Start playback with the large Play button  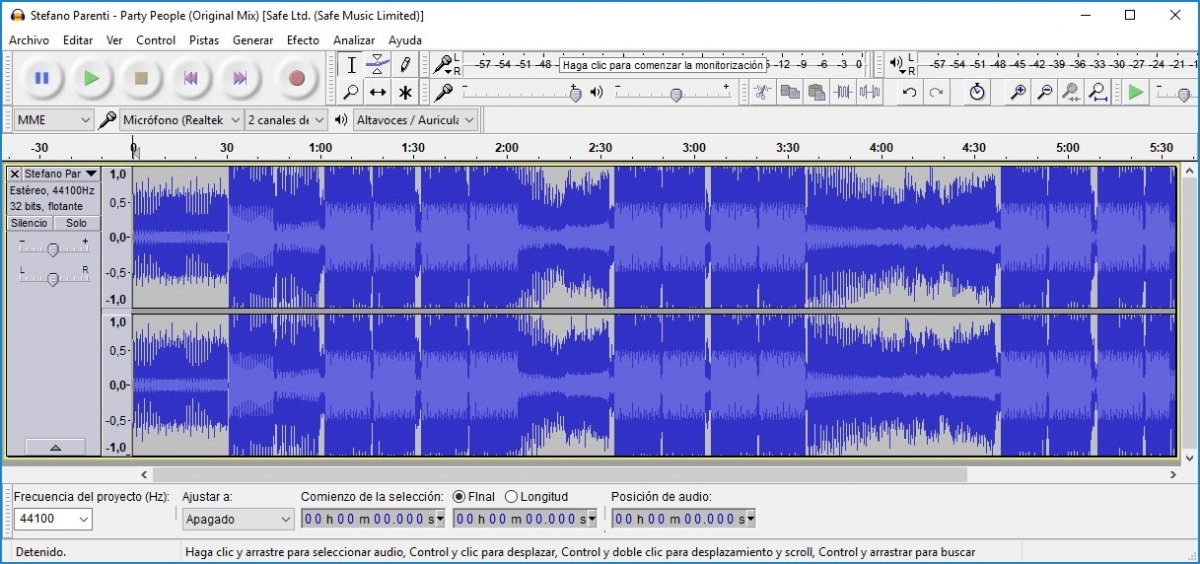pyautogui.click(x=92, y=78)
